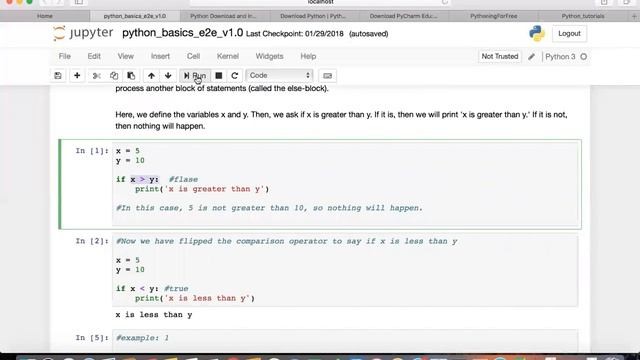The height and width of the screenshot is (360, 640).
Task: Move selected cell down arrow
Action: click(168, 76)
